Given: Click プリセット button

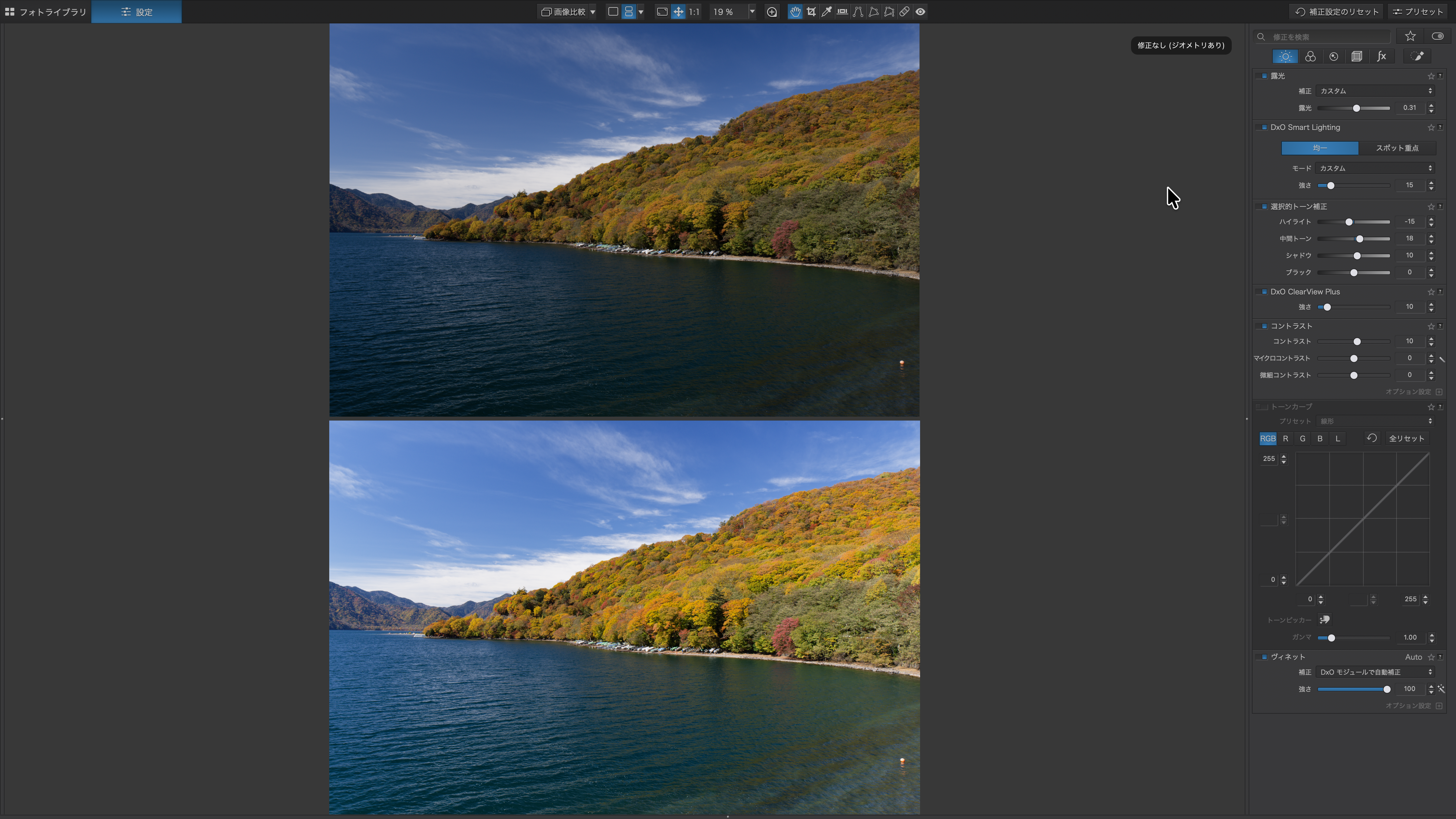Looking at the screenshot, I should pyautogui.click(x=1418, y=12).
